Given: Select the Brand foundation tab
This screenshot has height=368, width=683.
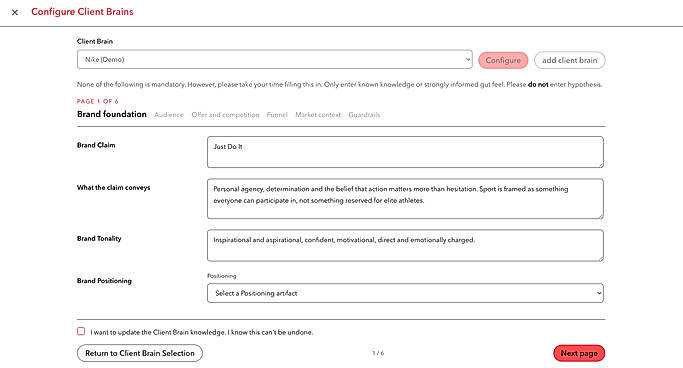Looking at the screenshot, I should tap(112, 114).
